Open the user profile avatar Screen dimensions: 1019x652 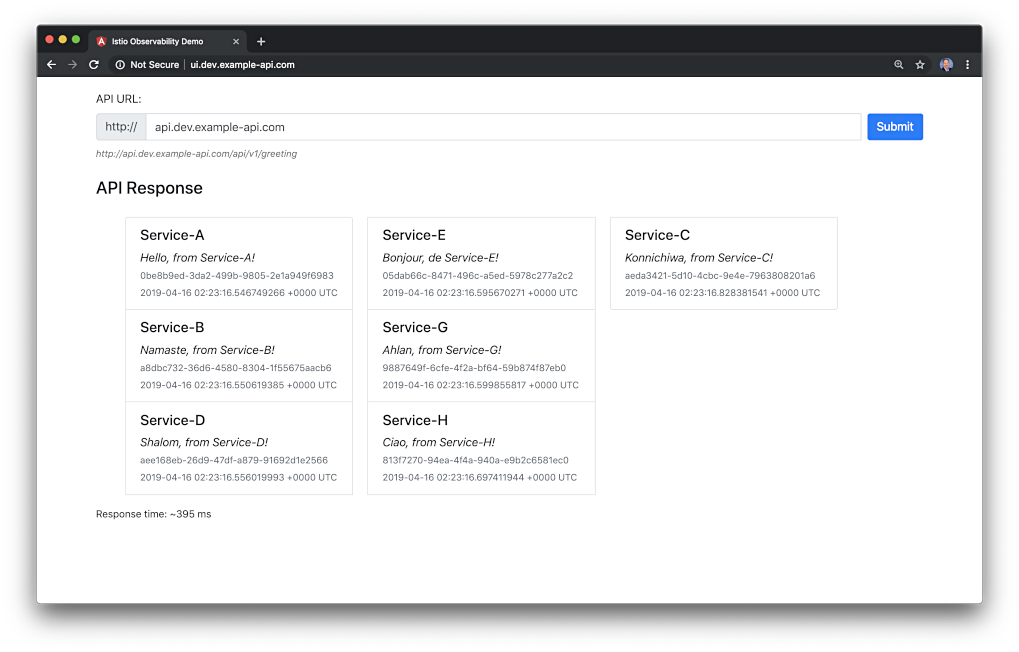[x=946, y=65]
